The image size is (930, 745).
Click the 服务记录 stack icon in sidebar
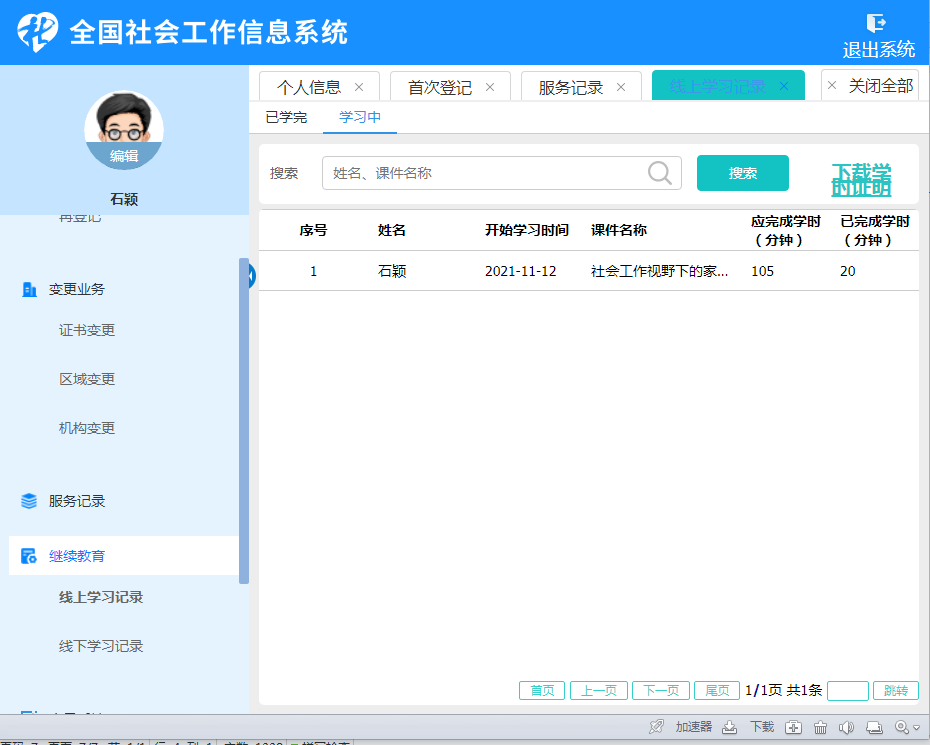tap(29, 501)
